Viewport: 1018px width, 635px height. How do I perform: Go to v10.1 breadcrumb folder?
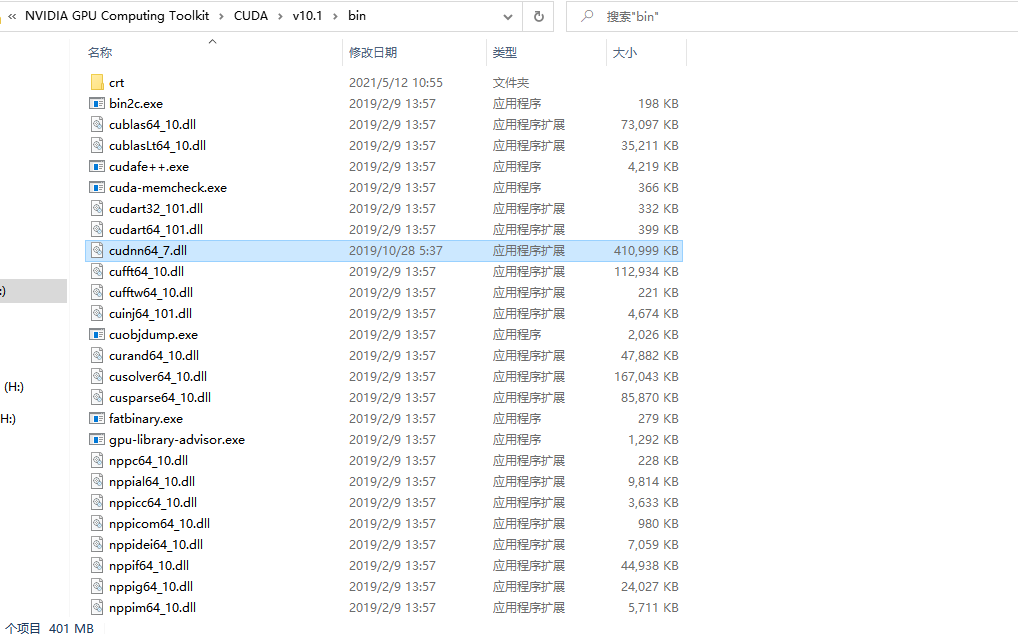308,16
